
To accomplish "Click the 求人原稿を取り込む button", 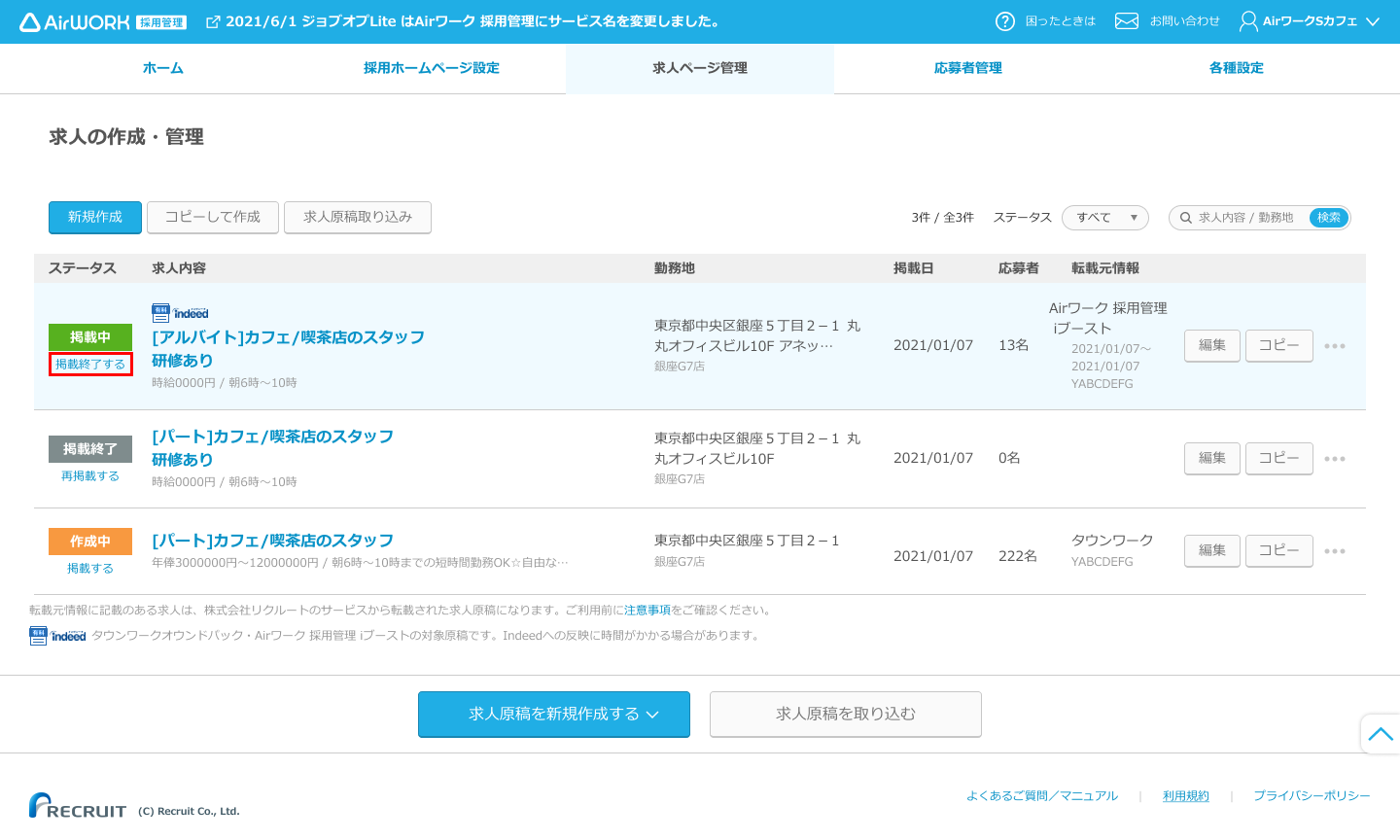I will (x=846, y=715).
